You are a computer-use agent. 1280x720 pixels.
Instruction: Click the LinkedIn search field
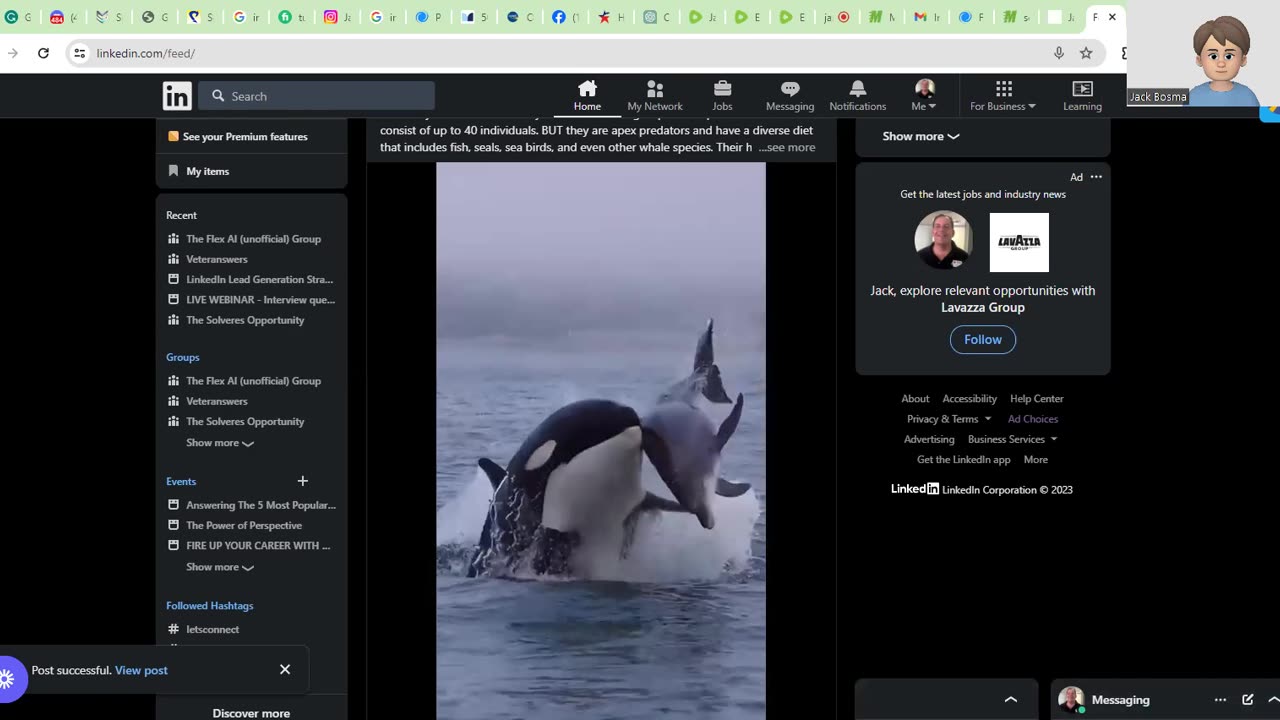[x=316, y=96]
